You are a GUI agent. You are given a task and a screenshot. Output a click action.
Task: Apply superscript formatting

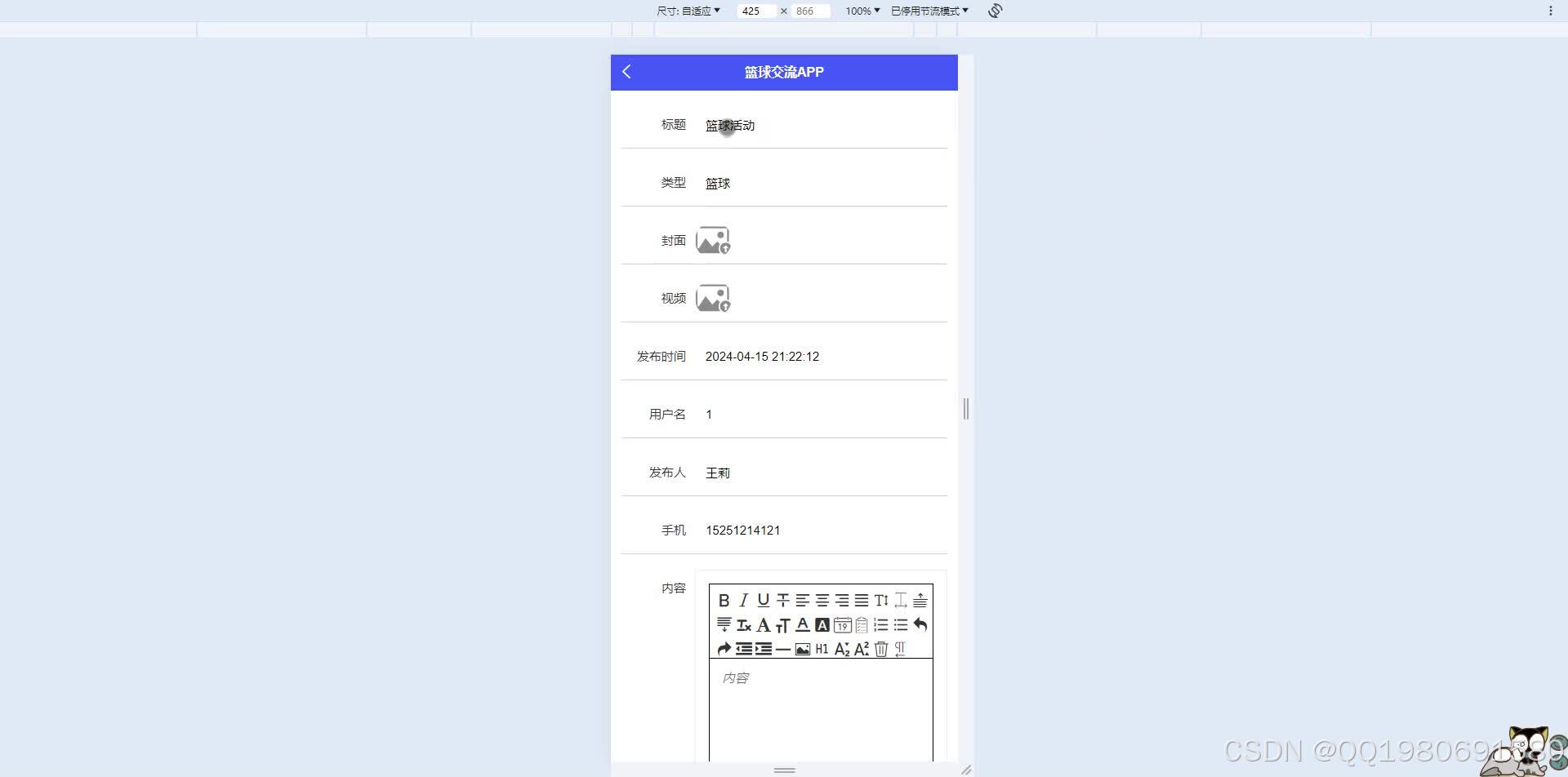point(861,649)
